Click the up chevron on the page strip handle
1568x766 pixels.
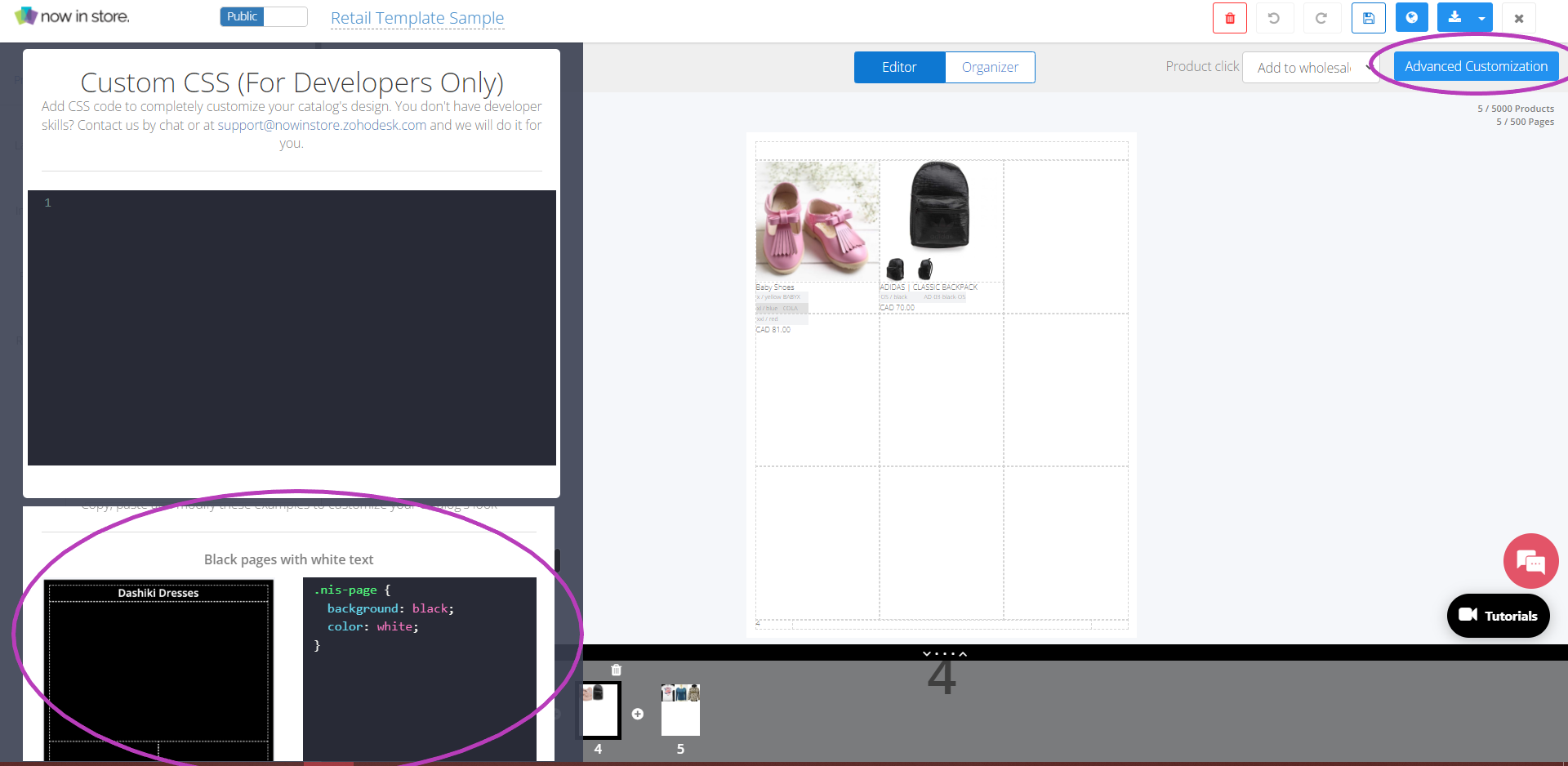[x=963, y=654]
